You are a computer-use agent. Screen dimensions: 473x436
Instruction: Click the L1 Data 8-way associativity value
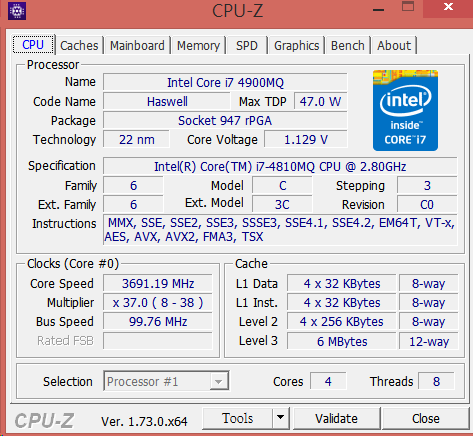429,284
